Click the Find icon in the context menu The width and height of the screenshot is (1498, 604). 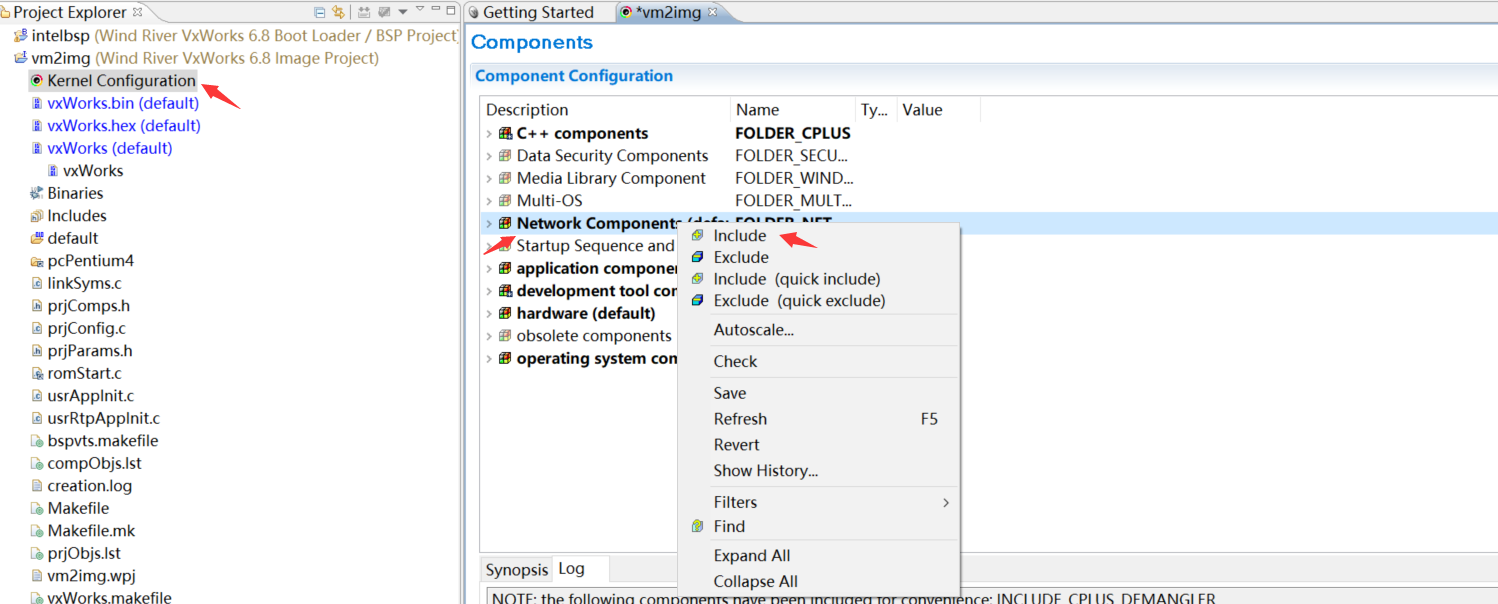(697, 526)
